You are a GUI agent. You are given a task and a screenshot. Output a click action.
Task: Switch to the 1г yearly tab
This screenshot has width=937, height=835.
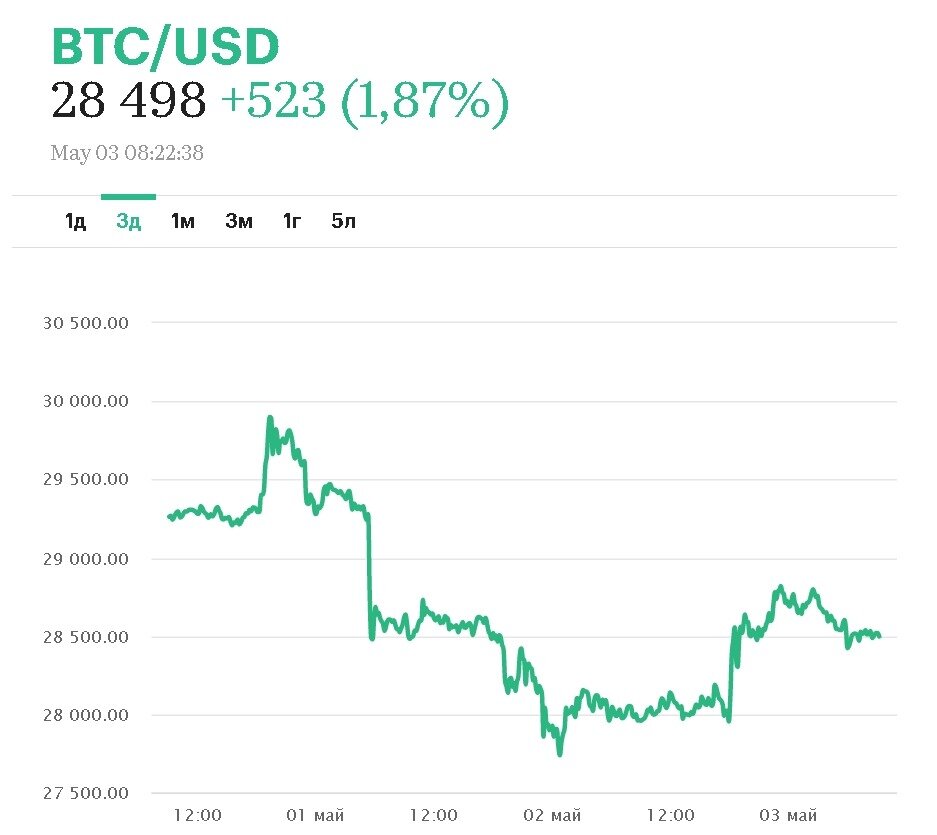coord(291,221)
